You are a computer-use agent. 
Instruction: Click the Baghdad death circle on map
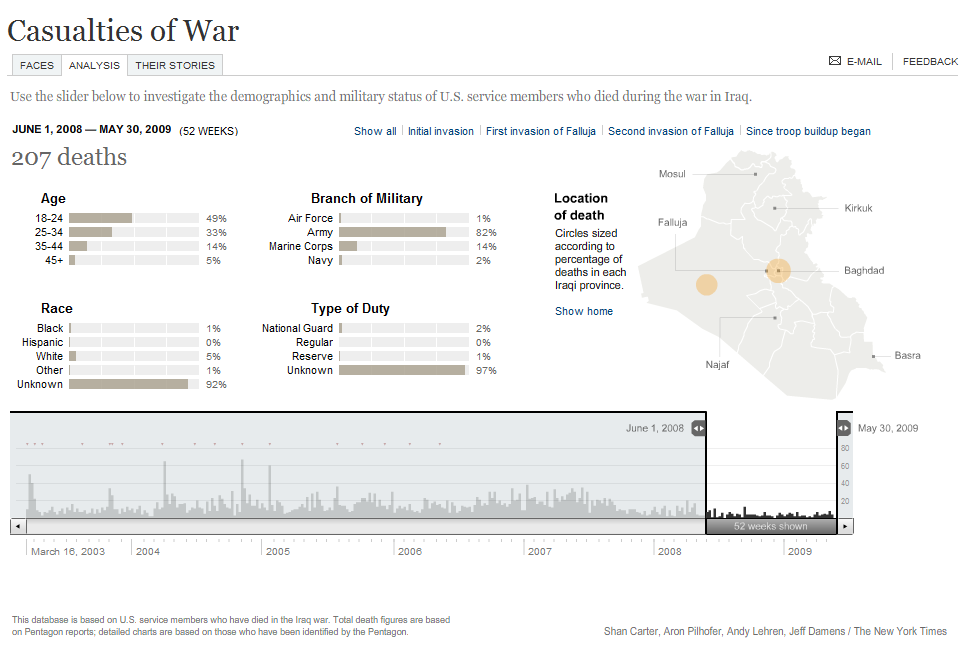click(779, 270)
